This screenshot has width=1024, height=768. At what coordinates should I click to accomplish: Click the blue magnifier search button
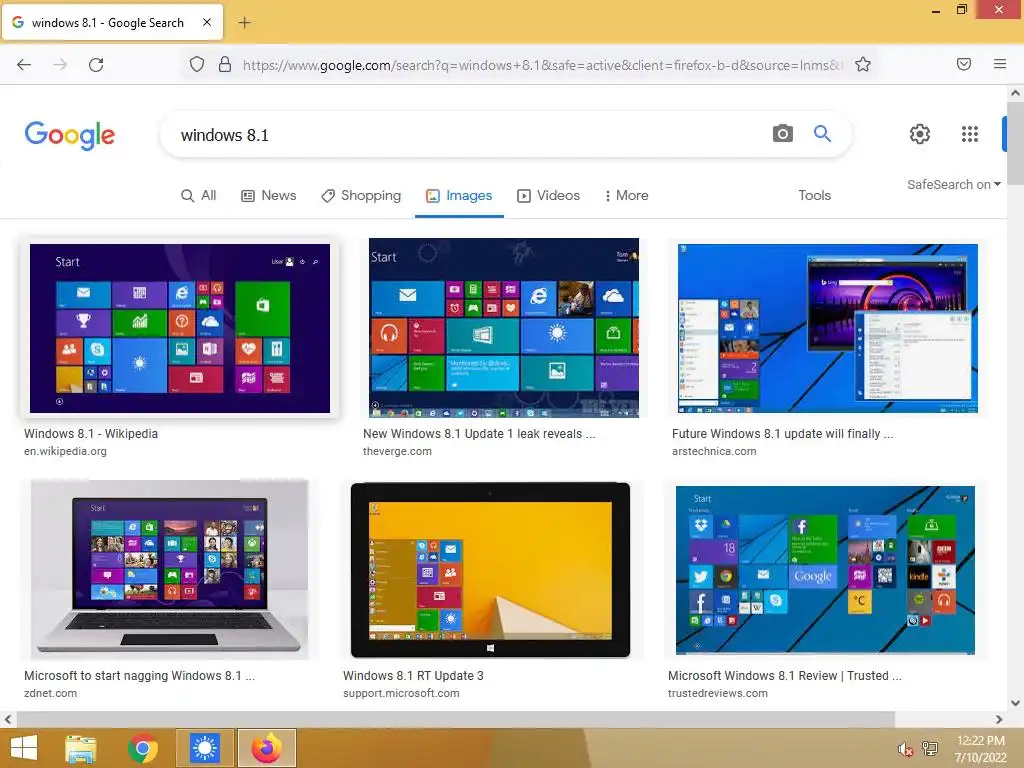point(822,134)
